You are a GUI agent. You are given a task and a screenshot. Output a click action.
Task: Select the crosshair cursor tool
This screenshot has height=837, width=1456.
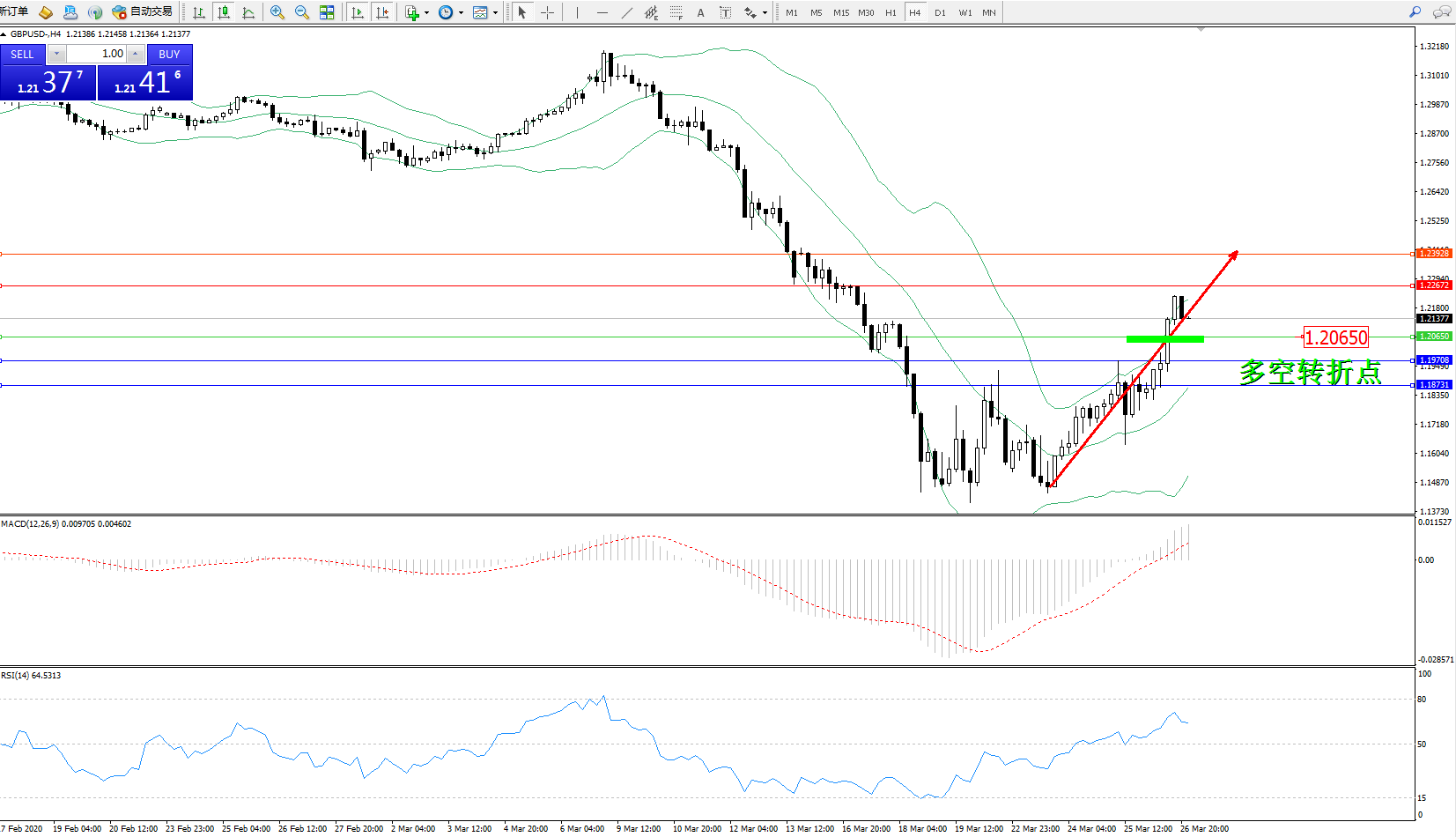547,12
